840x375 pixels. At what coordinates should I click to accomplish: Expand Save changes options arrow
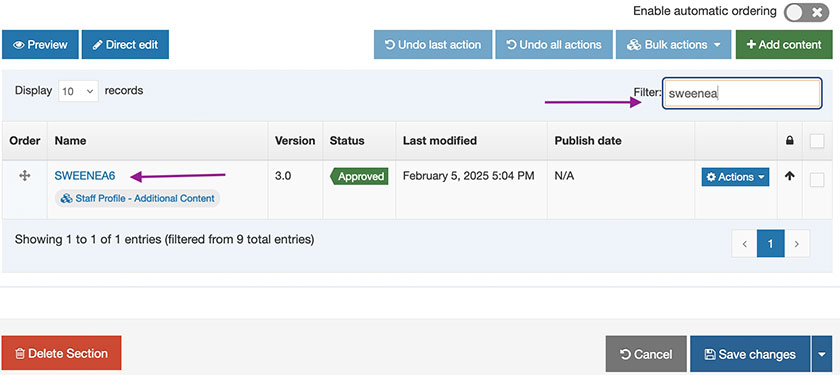pos(822,354)
